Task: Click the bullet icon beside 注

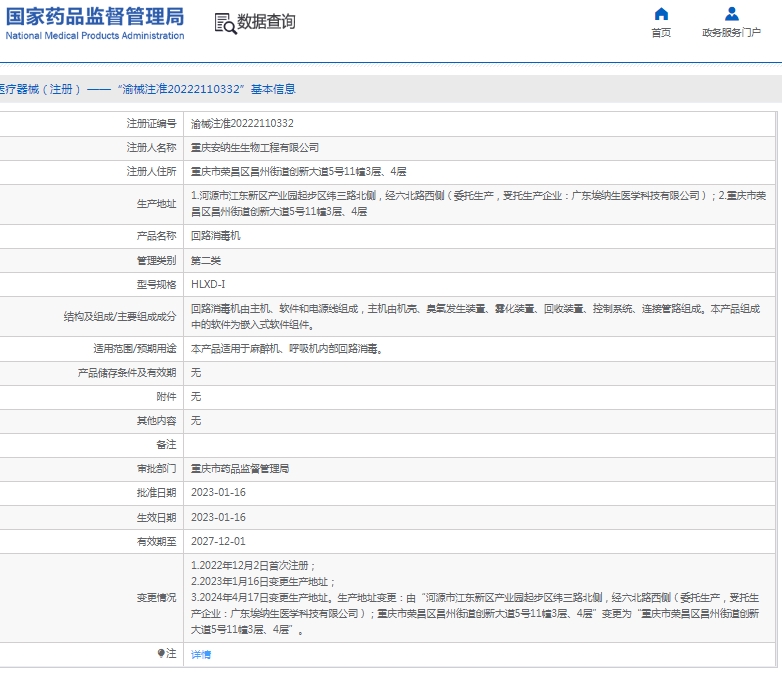Action: click(161, 653)
